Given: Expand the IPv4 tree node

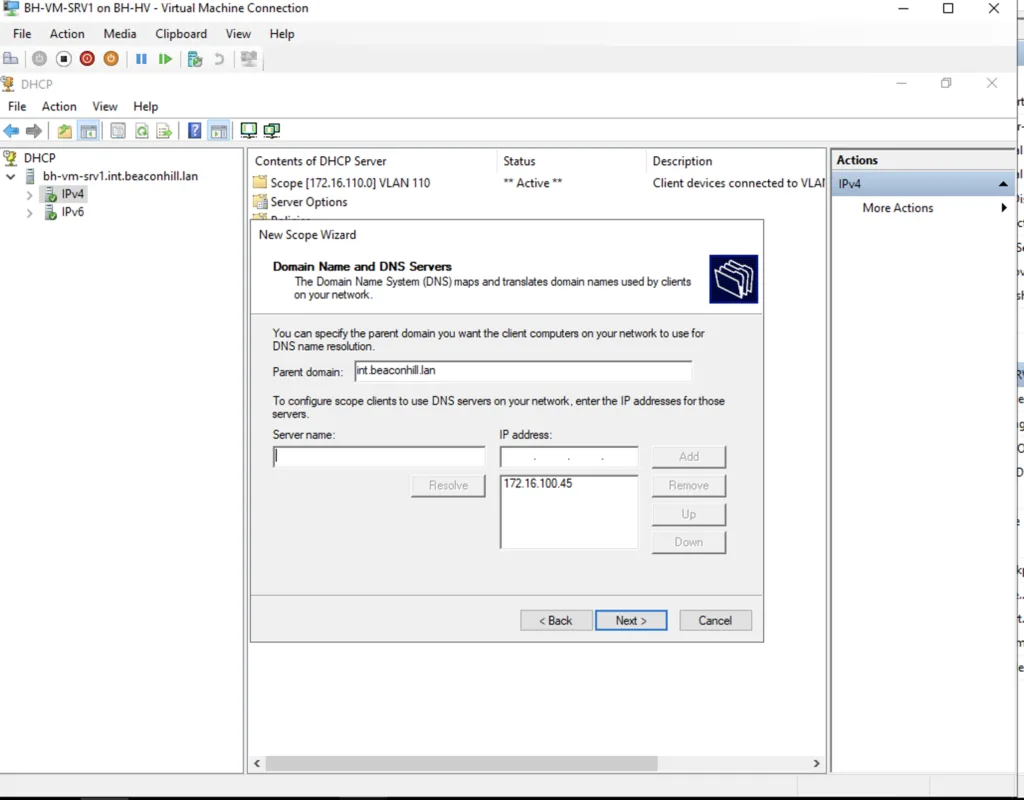Looking at the screenshot, I should click(29, 195).
